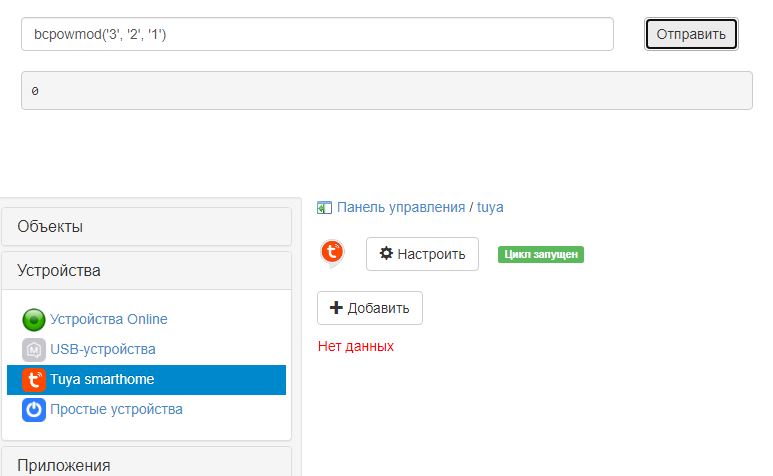The image size is (773, 476).
Task: Open the Устройства Online link
Action: tap(109, 320)
